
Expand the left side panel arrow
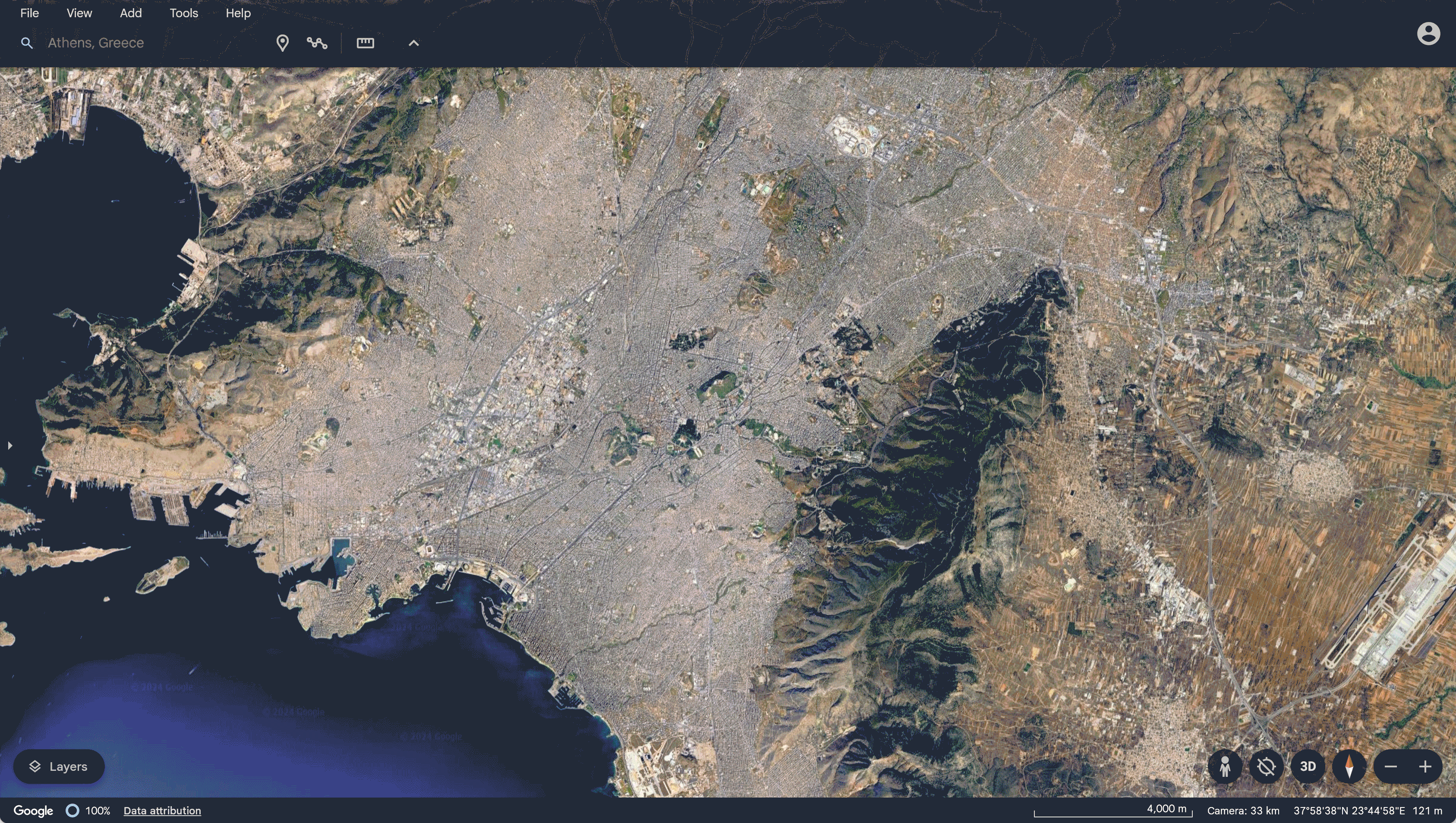pyautogui.click(x=9, y=446)
